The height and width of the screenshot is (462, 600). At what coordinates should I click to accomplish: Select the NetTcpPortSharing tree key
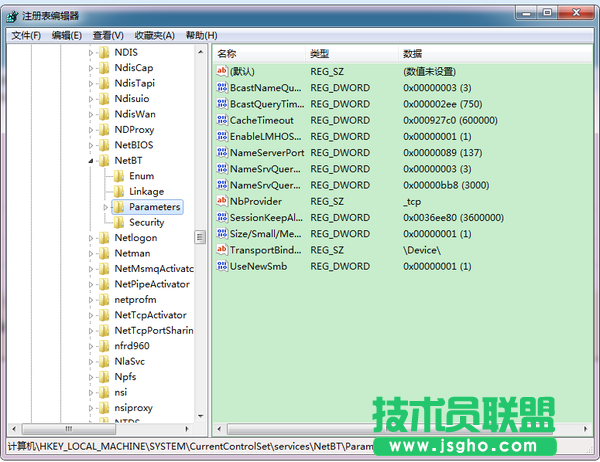pos(154,330)
